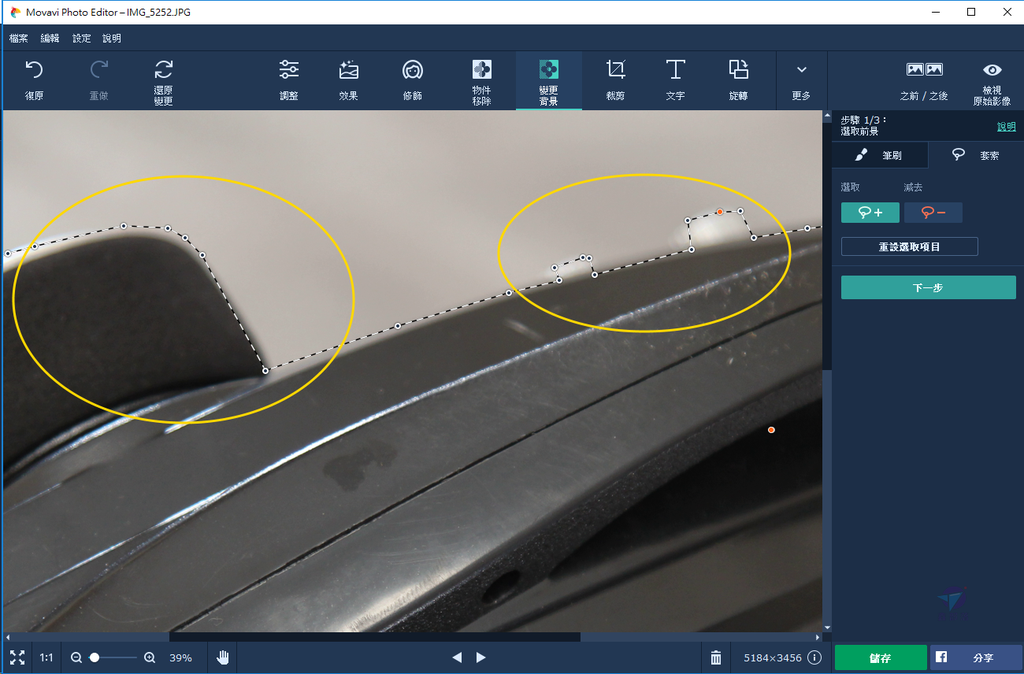Open the Text (文字) tool
The width and height of the screenshot is (1024, 674).
tap(675, 80)
